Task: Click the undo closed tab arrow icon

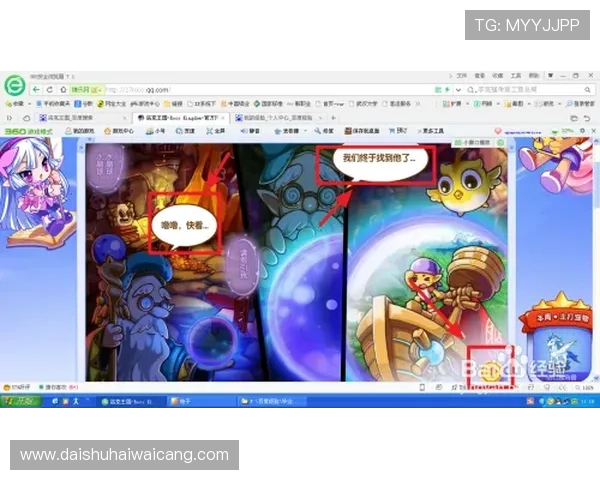Action: click(x=587, y=118)
